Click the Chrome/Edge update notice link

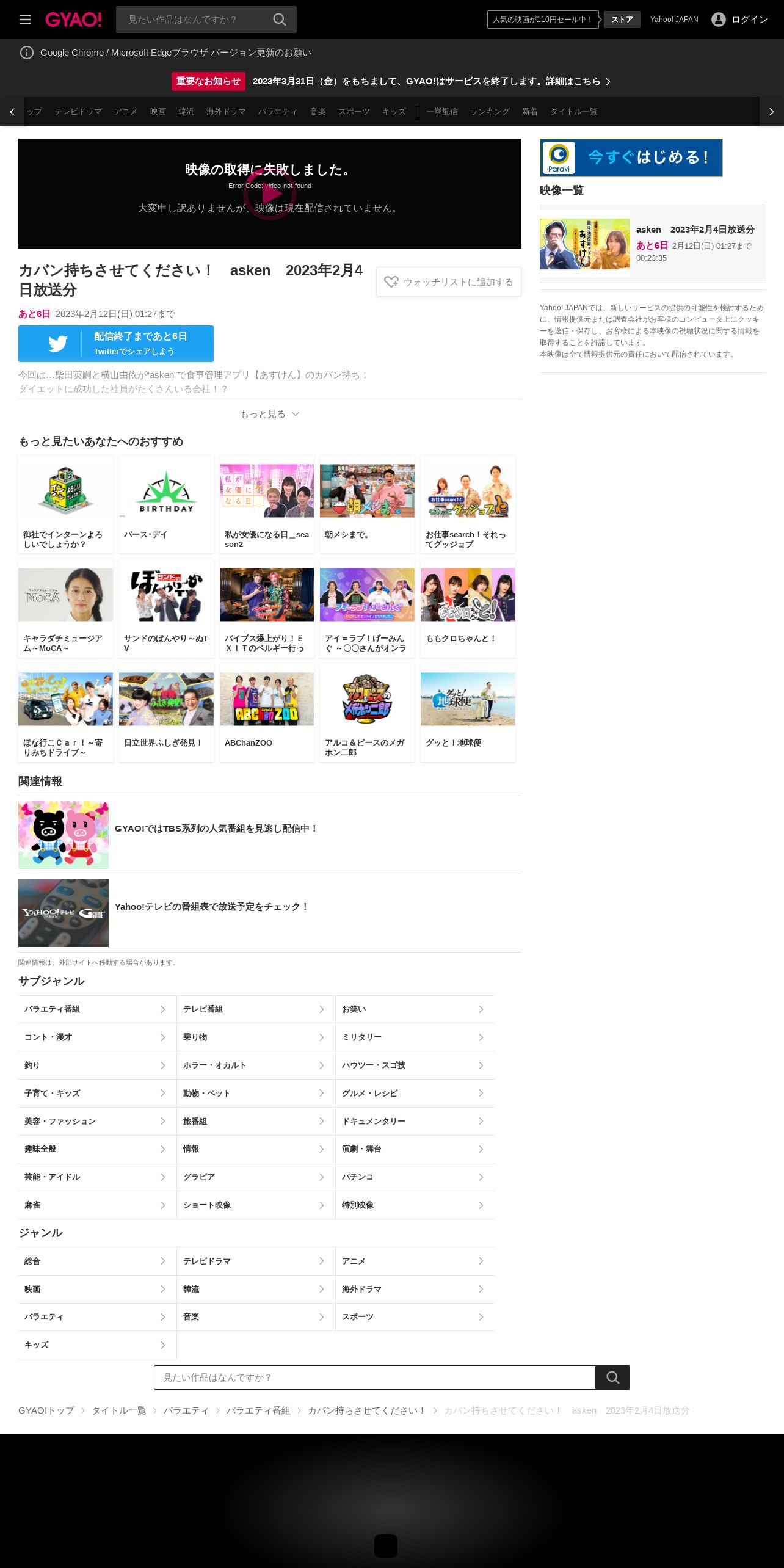(176, 53)
